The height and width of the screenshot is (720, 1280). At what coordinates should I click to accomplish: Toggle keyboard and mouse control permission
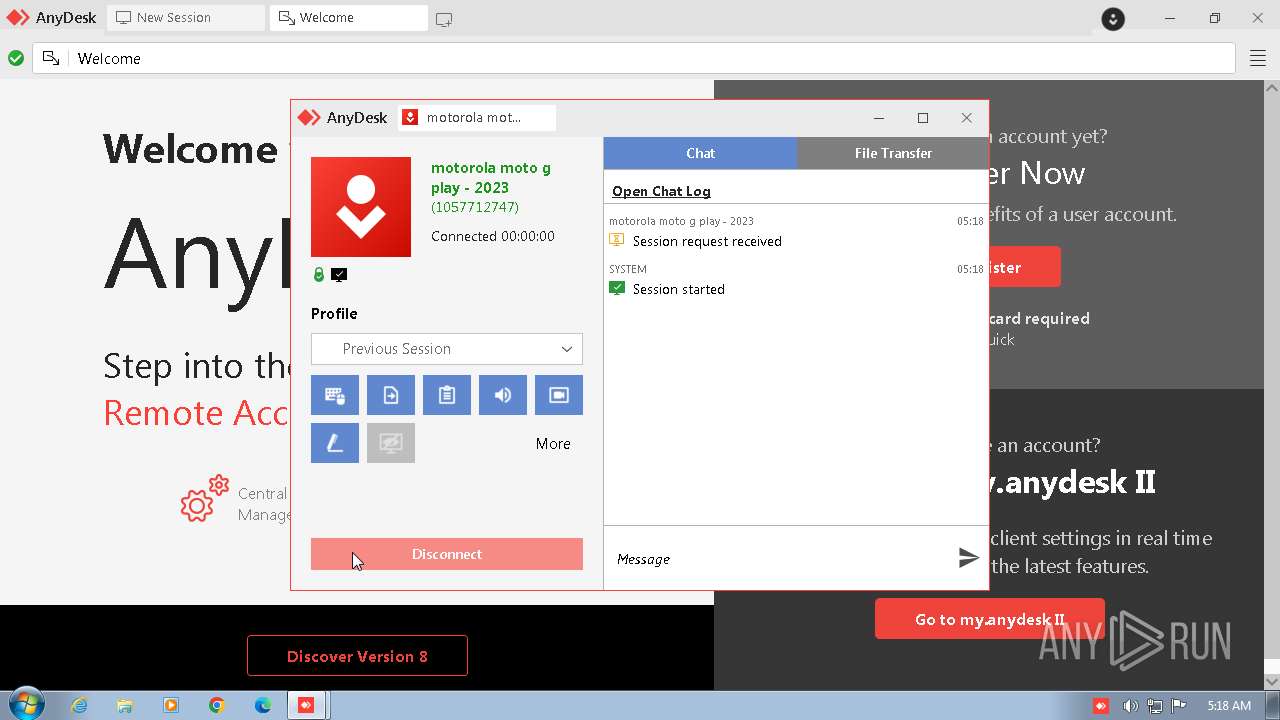335,395
